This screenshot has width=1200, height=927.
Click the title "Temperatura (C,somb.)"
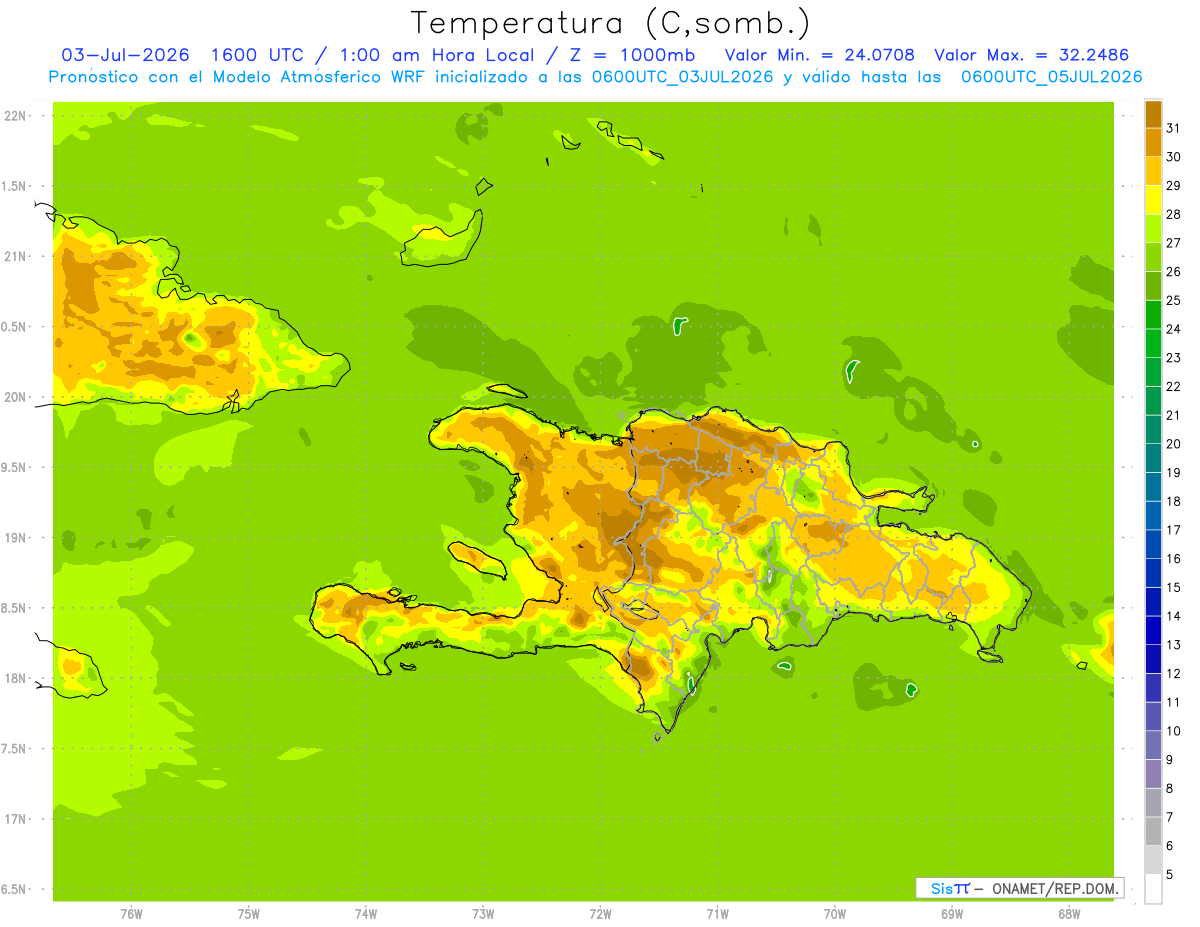click(611, 24)
